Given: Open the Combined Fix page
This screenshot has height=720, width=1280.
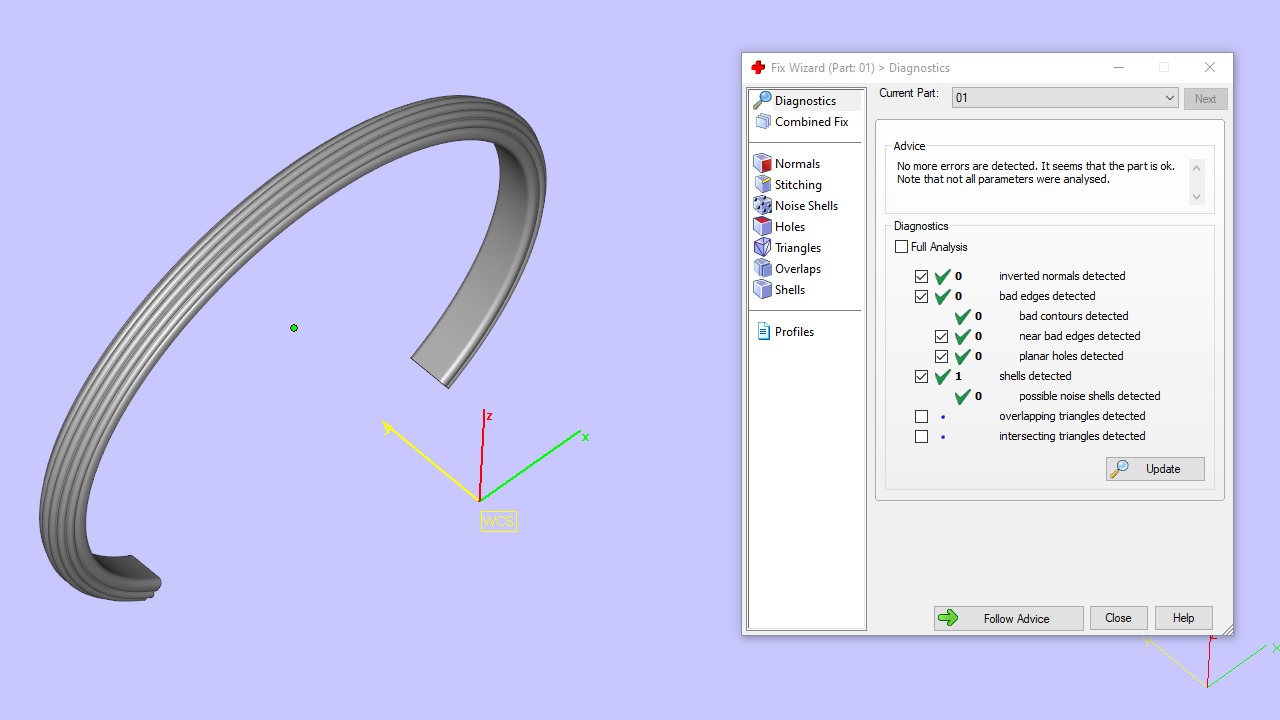Looking at the screenshot, I should pyautogui.click(x=811, y=121).
